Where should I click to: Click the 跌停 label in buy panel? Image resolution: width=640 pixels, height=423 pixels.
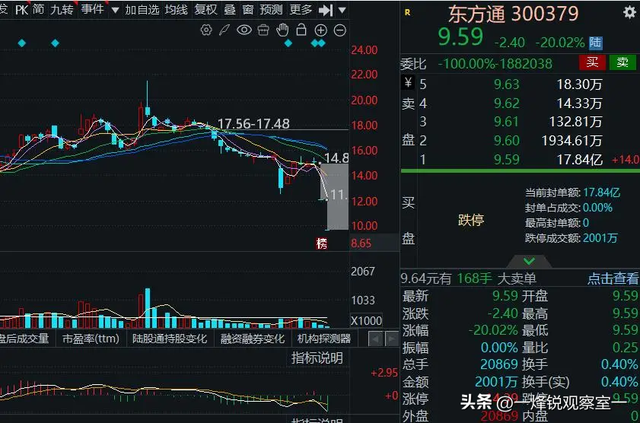471,220
